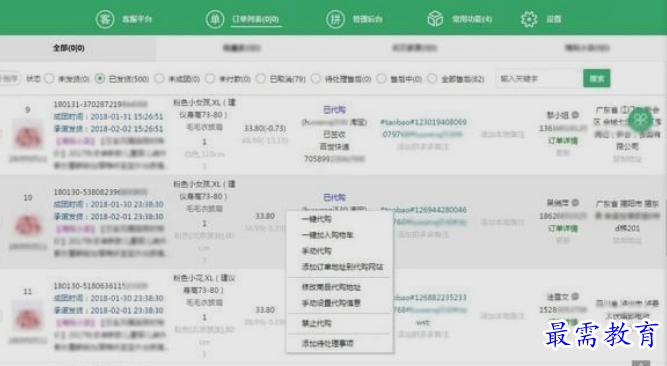The image size is (667, 366).
Task: Switch to 管理后台 in the top navigation
Action: (x=368, y=19)
